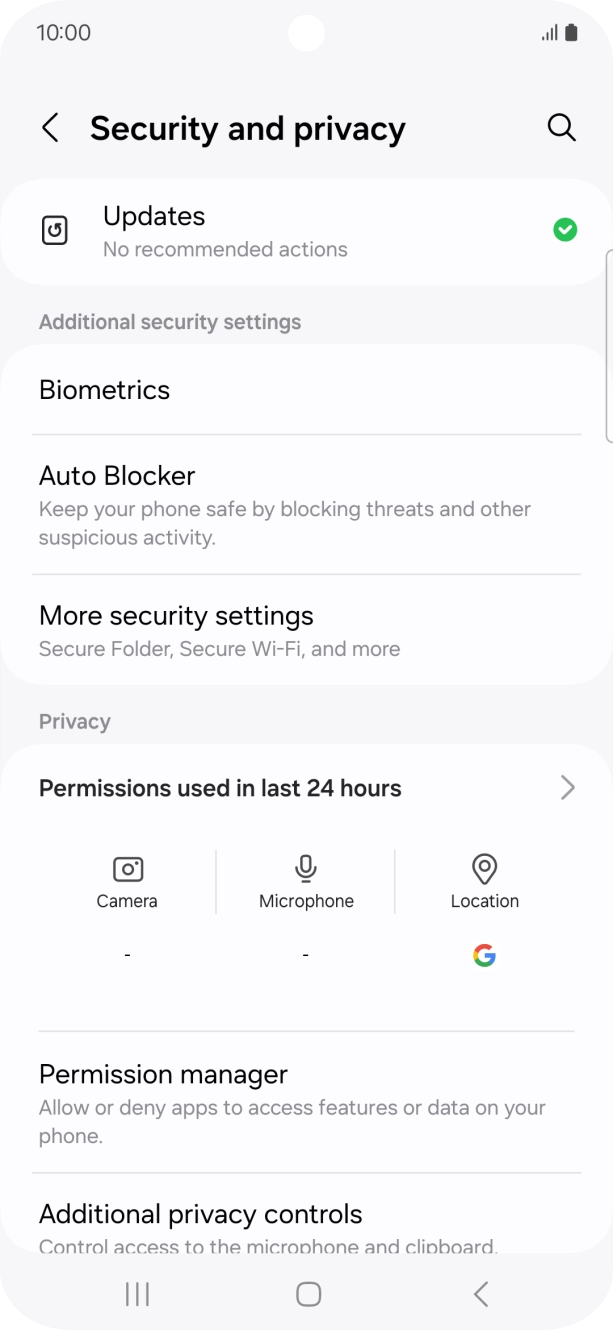Tap the Home button in navigation bar
The image size is (613, 1330).
click(x=306, y=1293)
